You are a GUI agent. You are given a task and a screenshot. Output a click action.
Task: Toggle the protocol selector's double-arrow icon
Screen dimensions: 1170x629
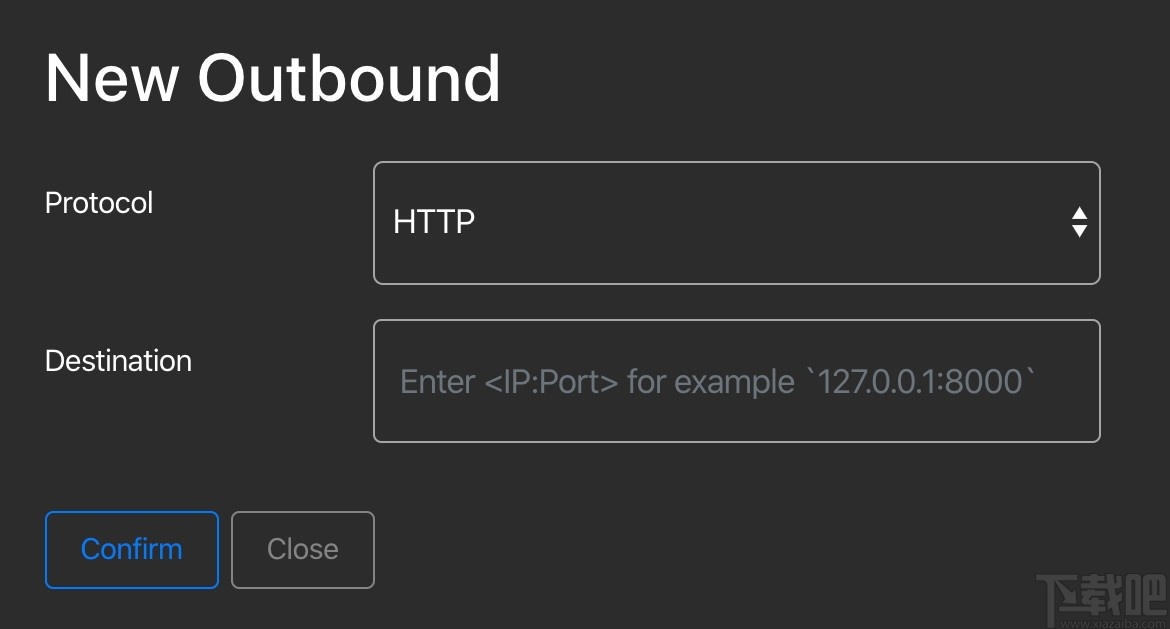click(1079, 222)
